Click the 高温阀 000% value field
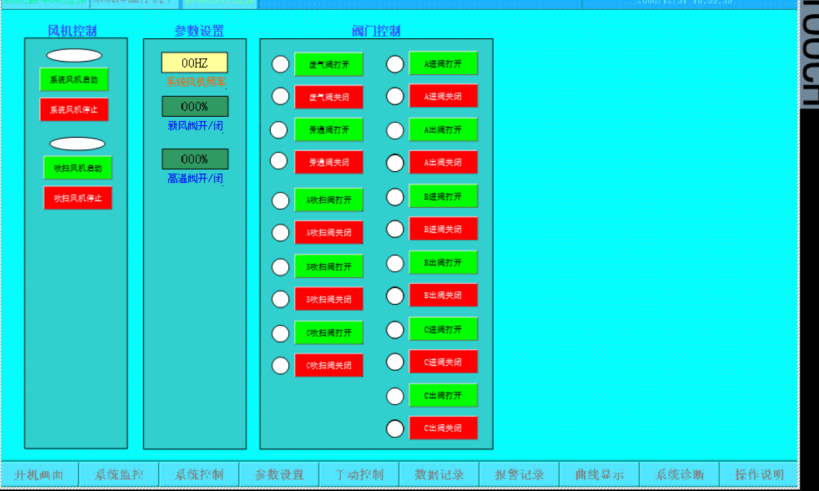Viewport: 819px width, 491px height. pyautogui.click(x=194, y=159)
